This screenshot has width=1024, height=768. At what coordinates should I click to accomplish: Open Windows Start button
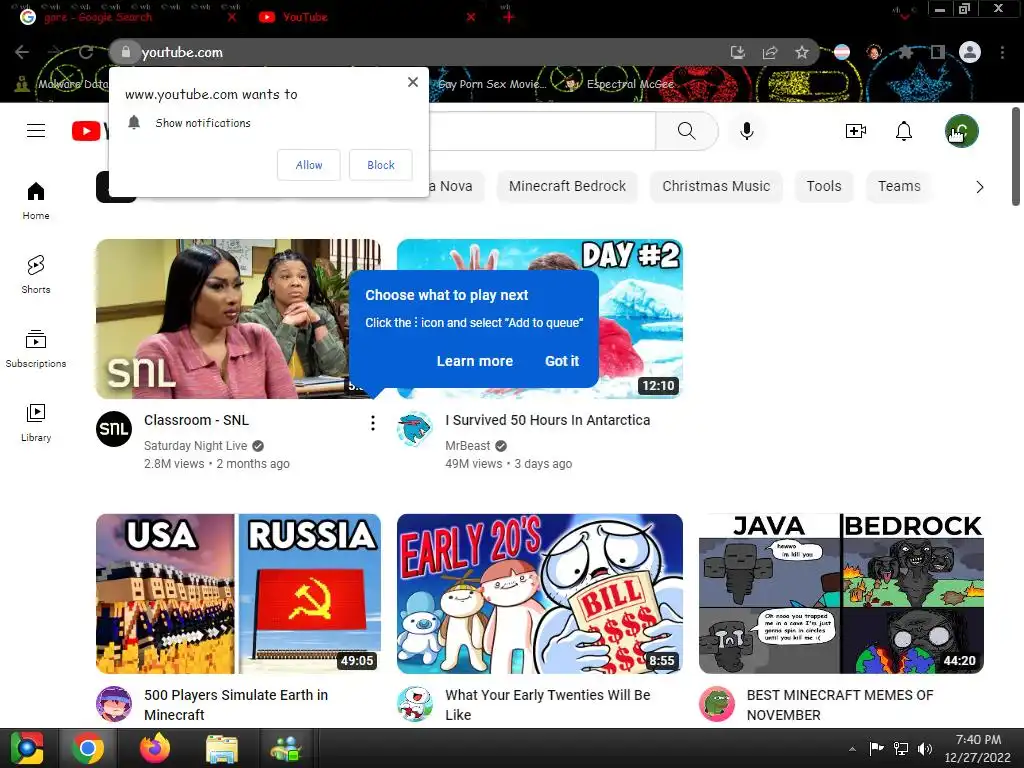coord(27,748)
